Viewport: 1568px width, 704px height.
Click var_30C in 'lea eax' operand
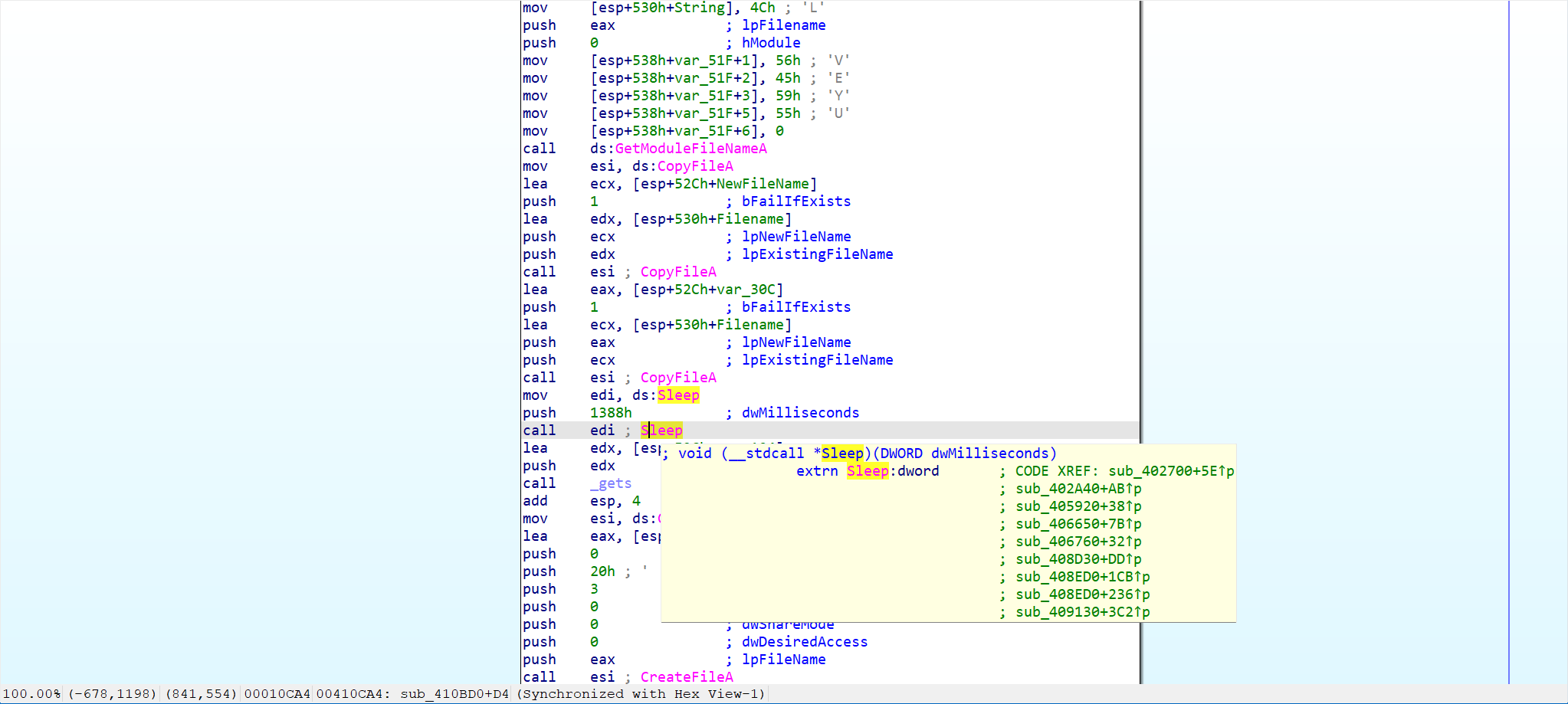point(746,290)
